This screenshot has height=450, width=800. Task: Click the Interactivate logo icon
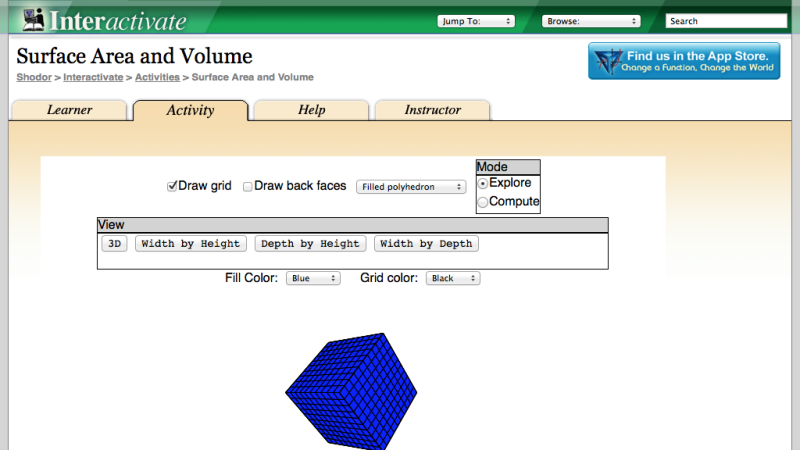tap(33, 19)
